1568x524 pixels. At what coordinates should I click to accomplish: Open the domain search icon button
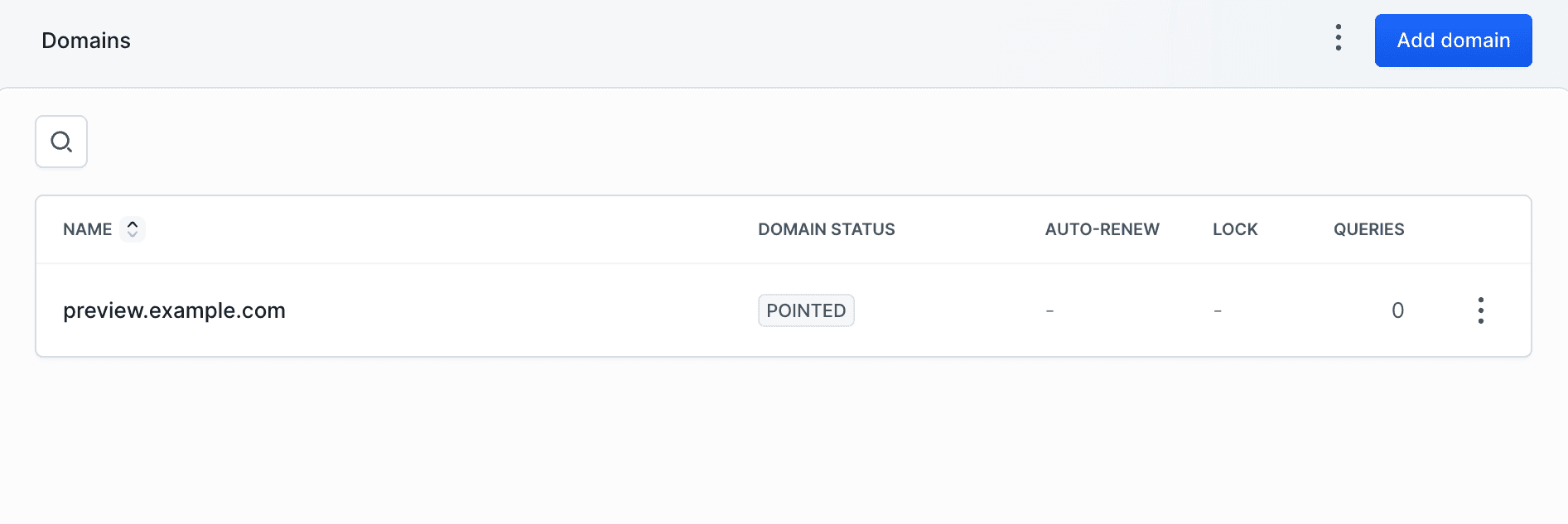coord(61,142)
